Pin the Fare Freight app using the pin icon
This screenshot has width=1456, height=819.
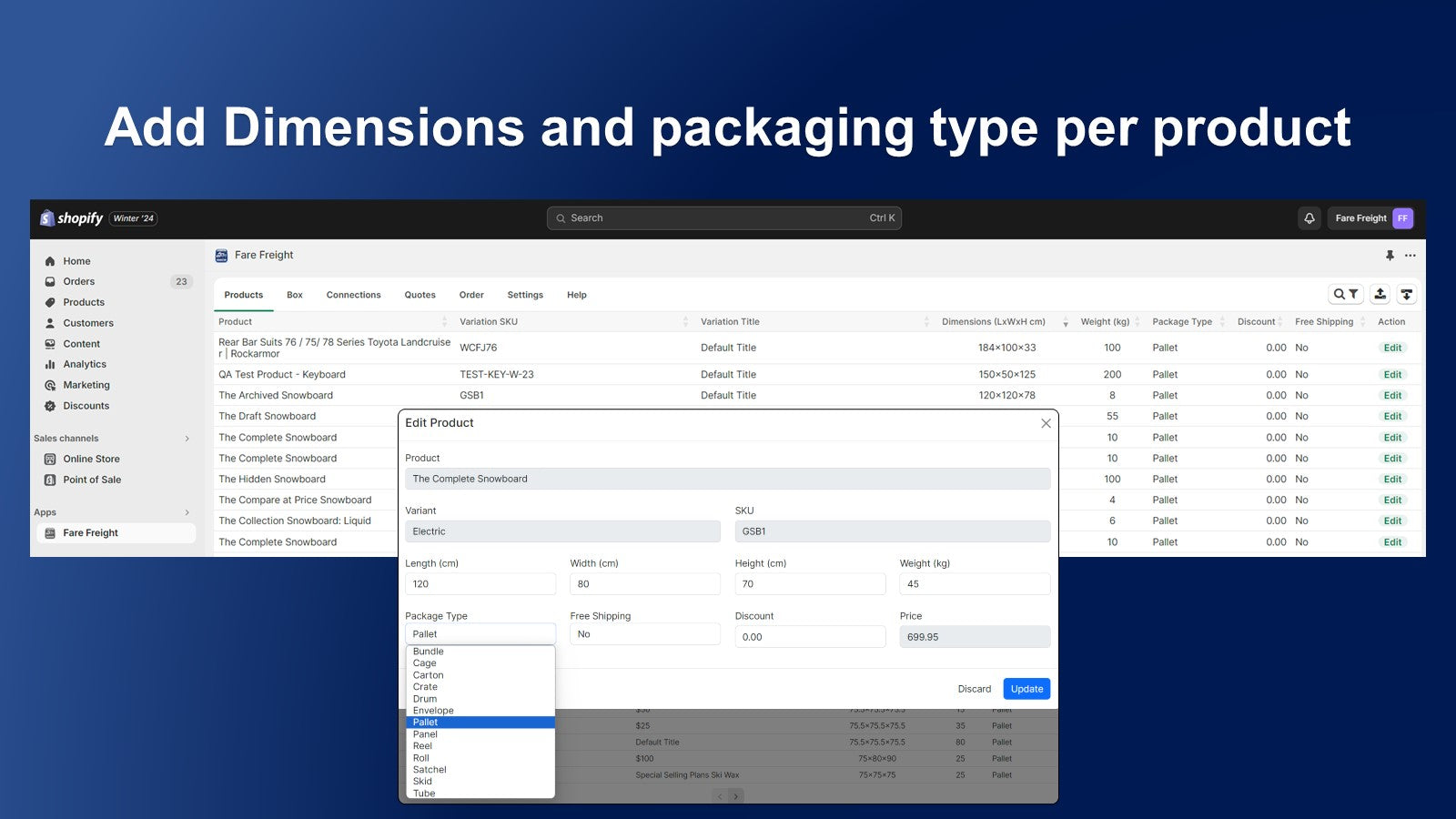(1390, 256)
